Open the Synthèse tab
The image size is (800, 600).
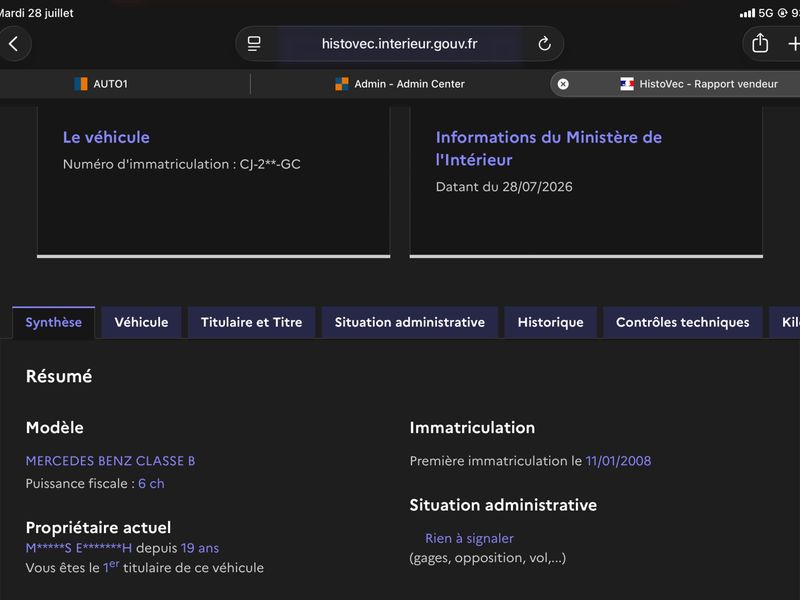click(x=54, y=322)
